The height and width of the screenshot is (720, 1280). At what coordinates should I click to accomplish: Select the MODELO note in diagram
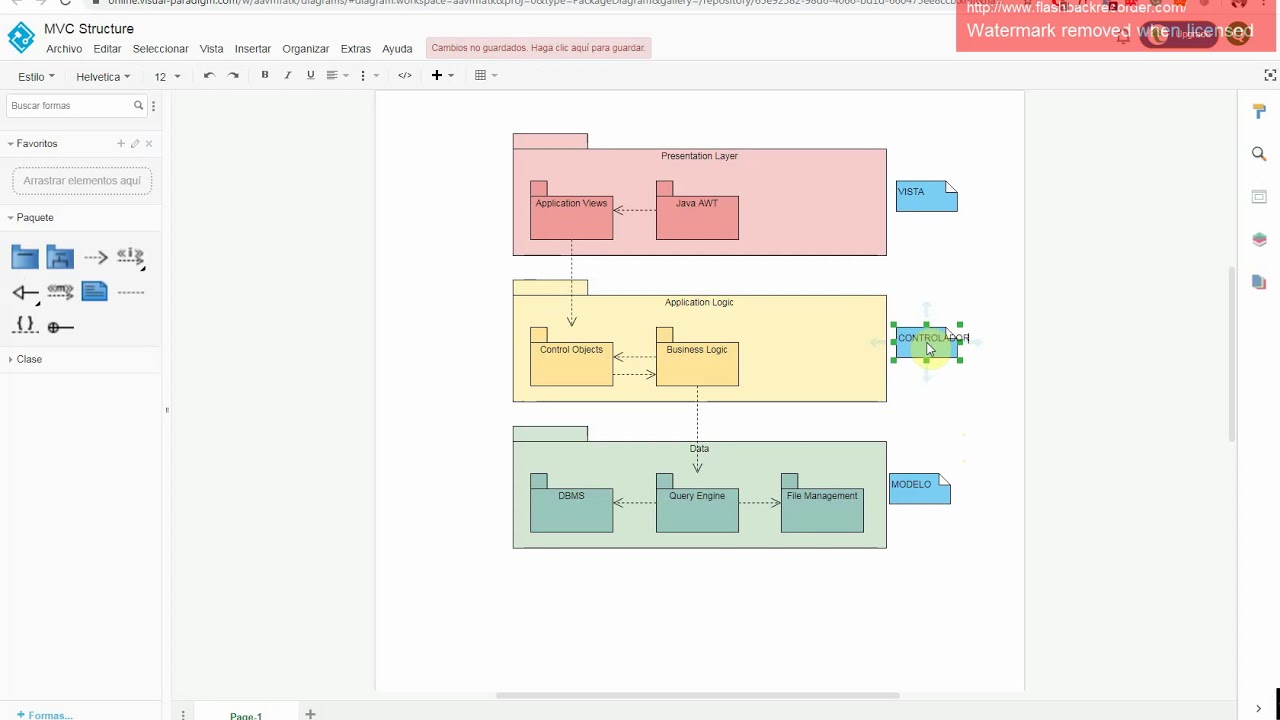pos(920,488)
